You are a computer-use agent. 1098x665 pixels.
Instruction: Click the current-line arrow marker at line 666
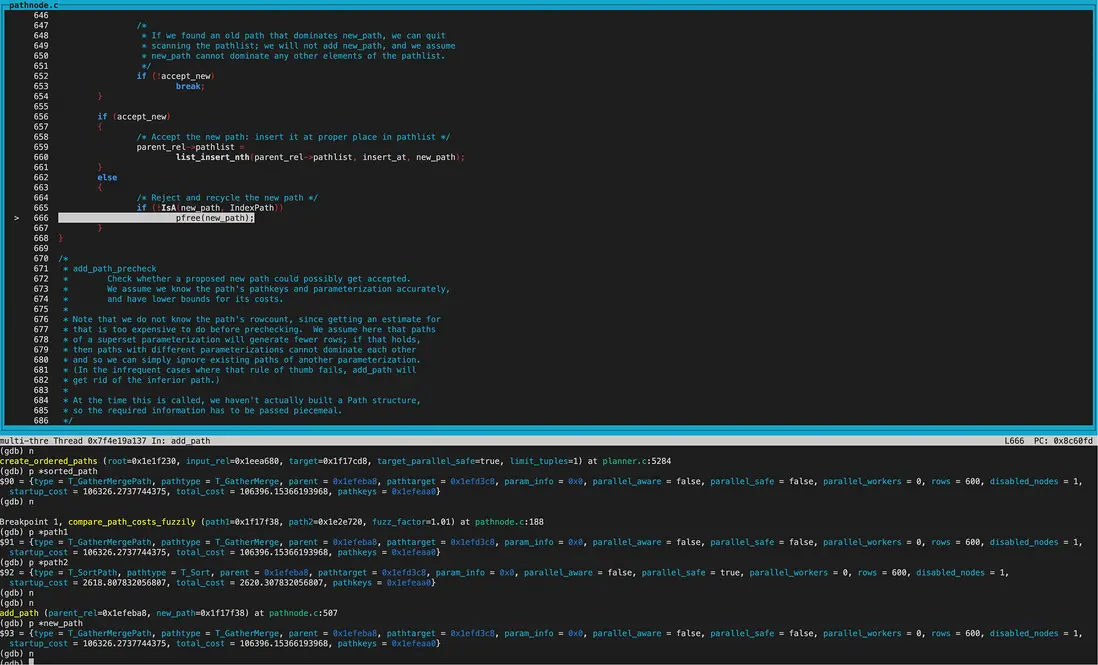tap(17, 218)
